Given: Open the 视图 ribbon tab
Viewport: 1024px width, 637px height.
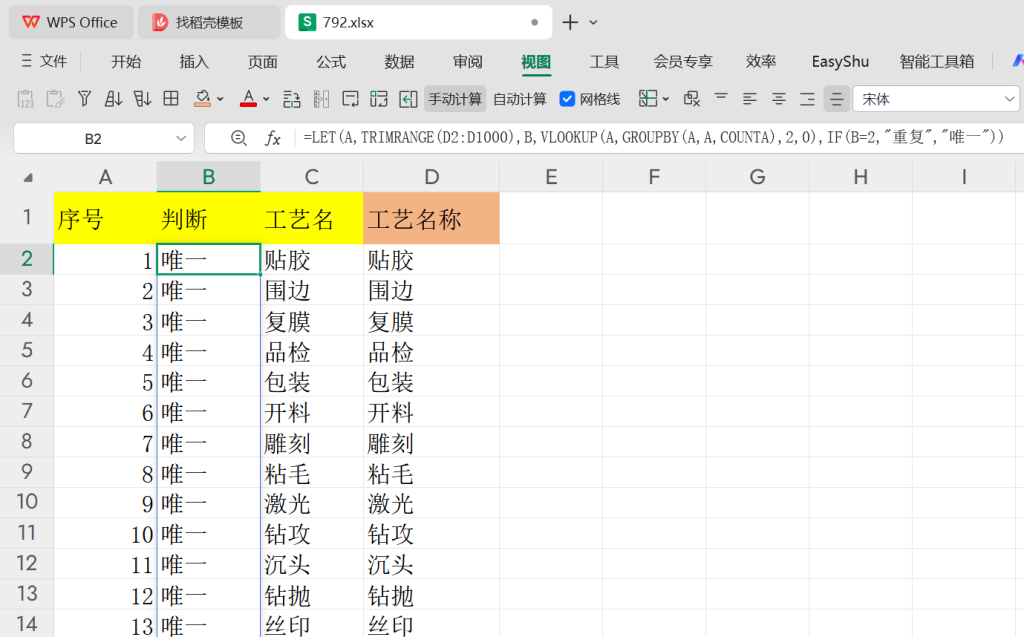Looking at the screenshot, I should click(536, 61).
